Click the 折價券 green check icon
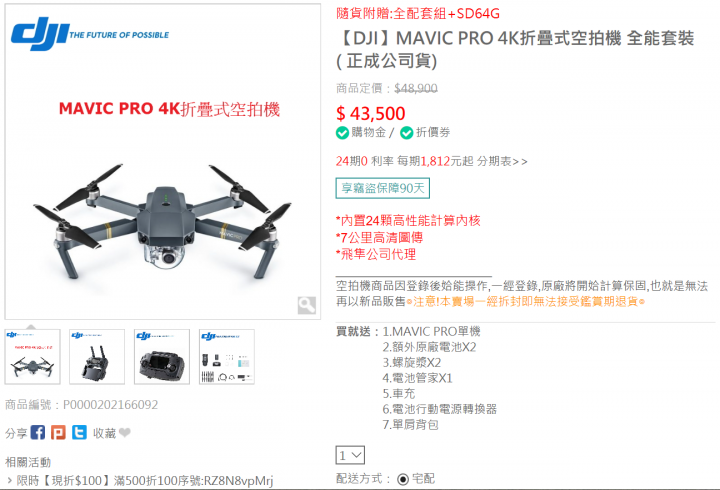The image size is (720, 490). [406, 133]
